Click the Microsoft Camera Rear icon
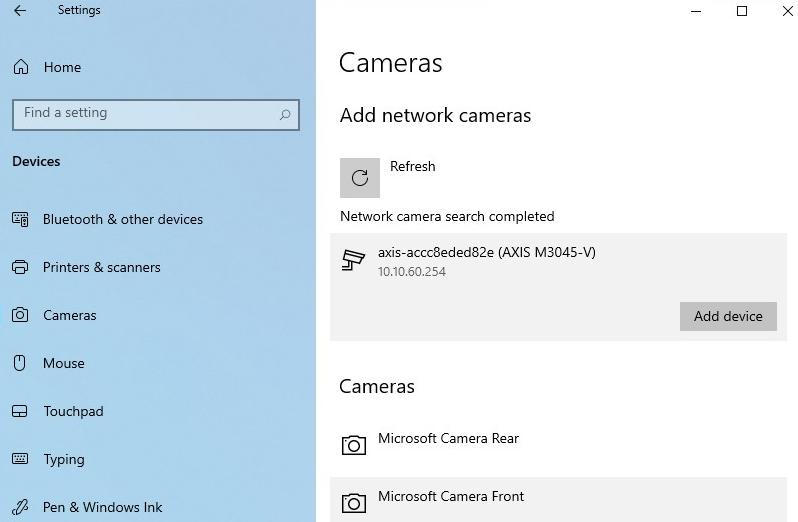This screenshot has height=522, width=798. point(354,445)
